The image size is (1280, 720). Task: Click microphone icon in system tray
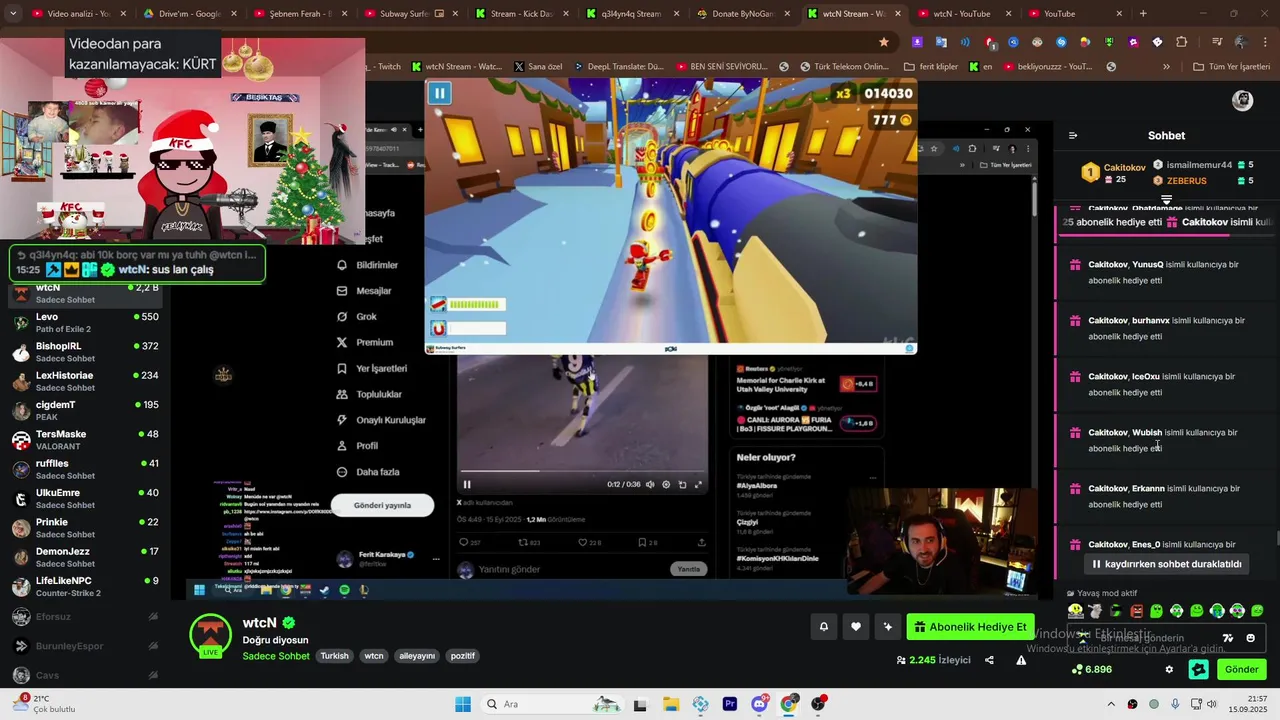click(x=1175, y=704)
